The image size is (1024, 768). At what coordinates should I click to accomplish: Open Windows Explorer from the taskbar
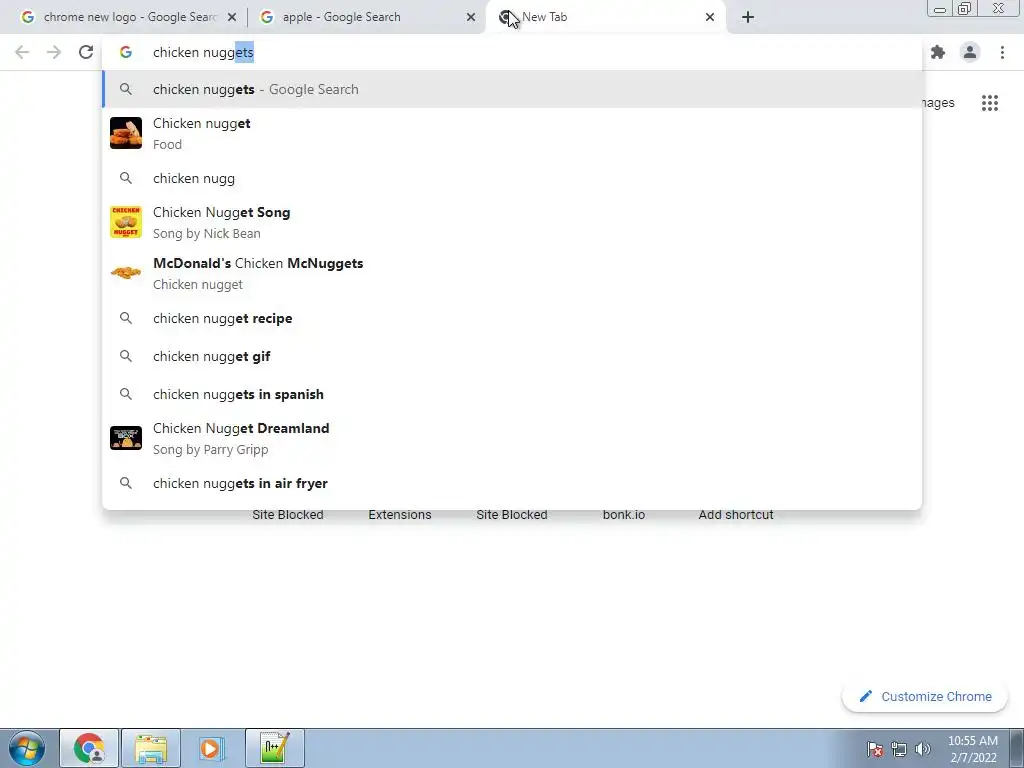click(151, 748)
